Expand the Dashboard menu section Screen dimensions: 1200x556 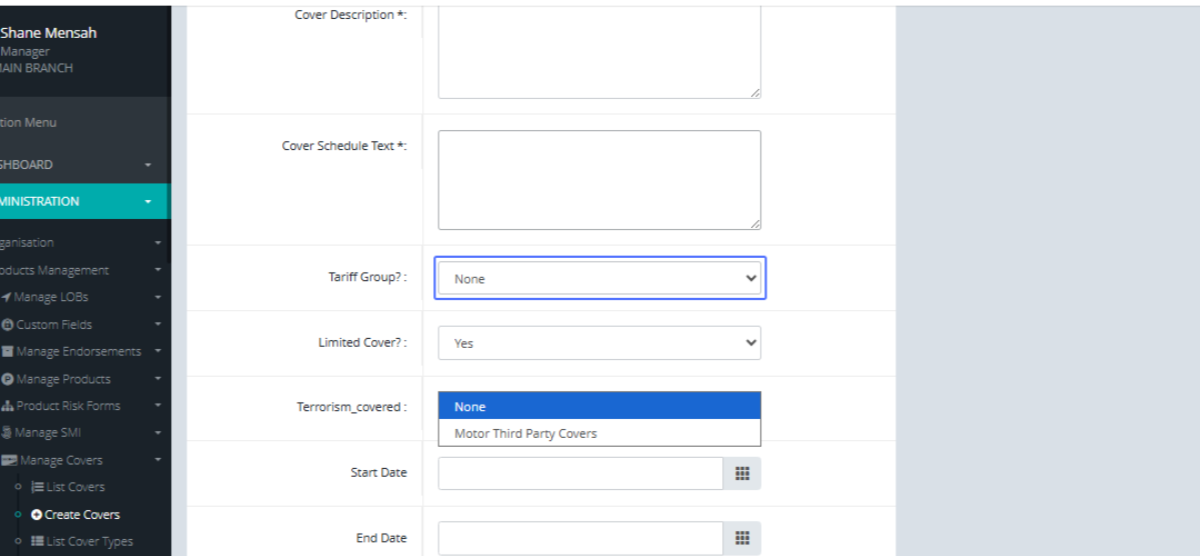coord(148,165)
